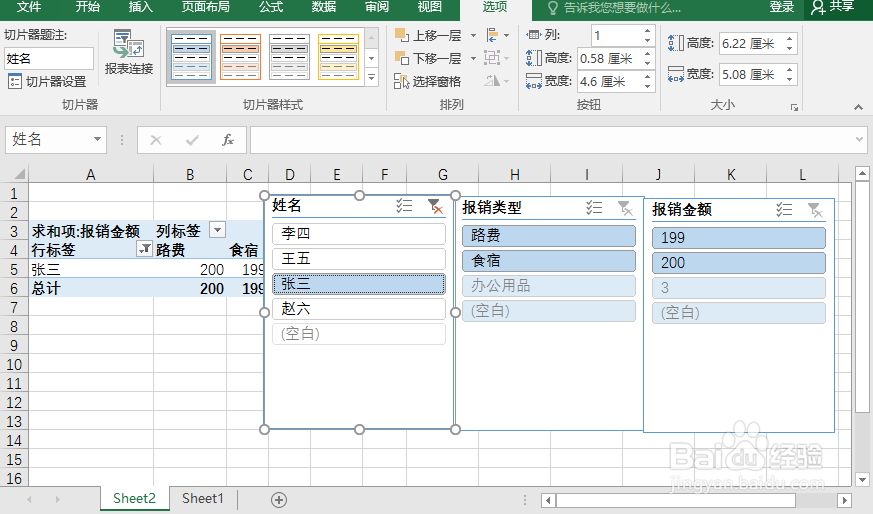Clear filter on 报销类型 slicer

click(625, 208)
